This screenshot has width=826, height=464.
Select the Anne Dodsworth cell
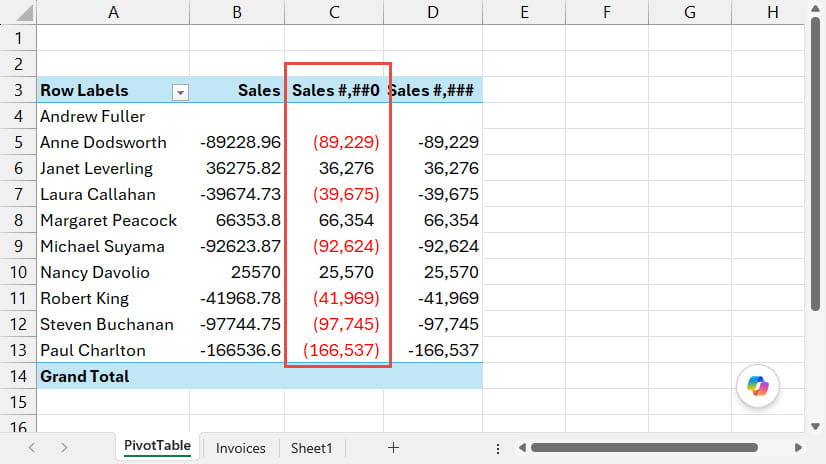113,142
